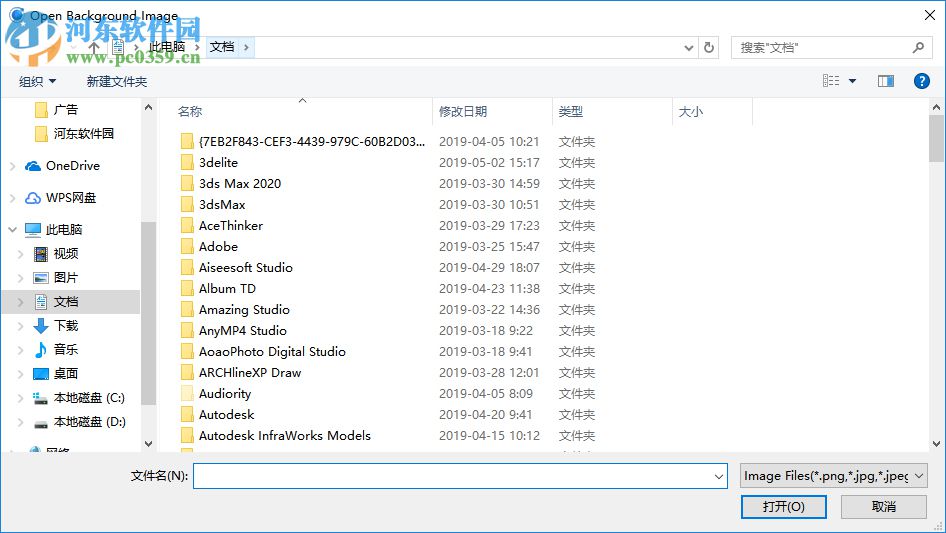Open 河东软件园 folder in the sidebar
Viewport: 946px width, 533px height.
tap(74, 133)
